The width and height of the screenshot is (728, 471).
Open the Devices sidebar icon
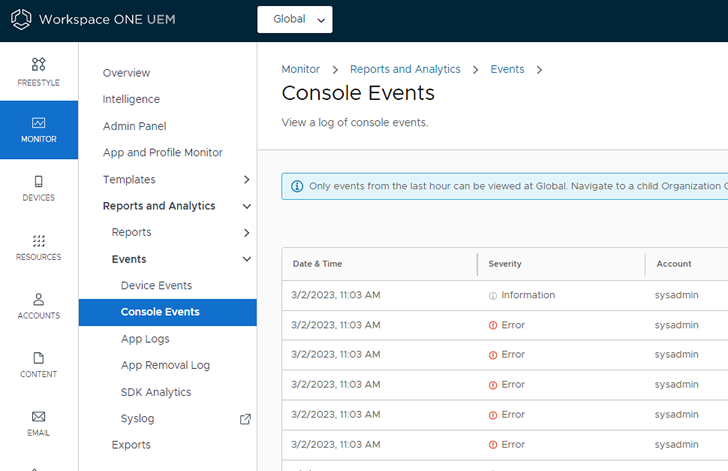pos(39,181)
